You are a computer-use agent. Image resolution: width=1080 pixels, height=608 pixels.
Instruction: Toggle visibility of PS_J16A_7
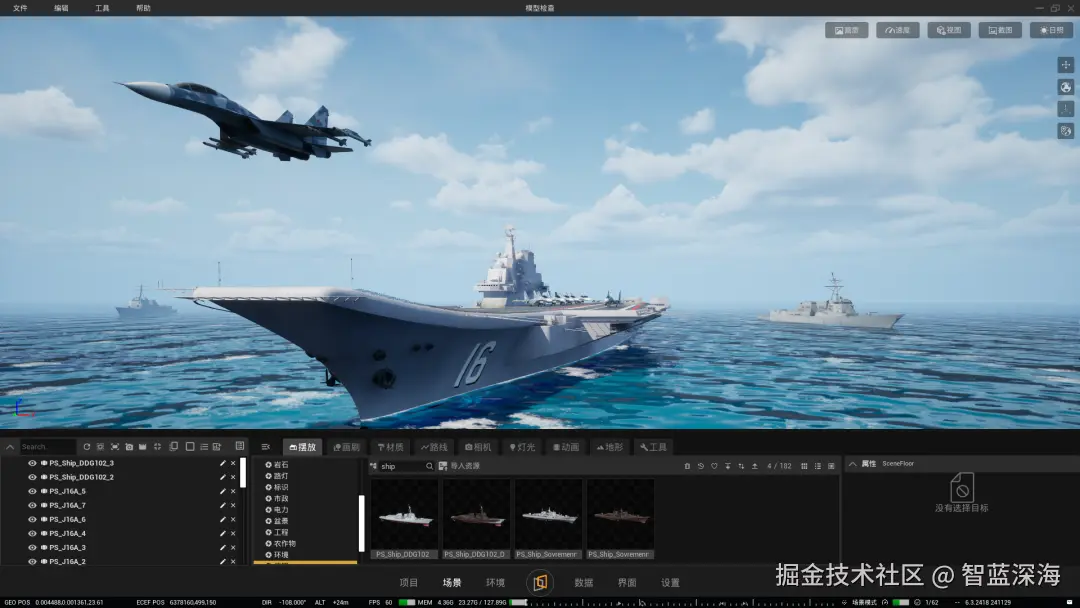pyautogui.click(x=32, y=505)
